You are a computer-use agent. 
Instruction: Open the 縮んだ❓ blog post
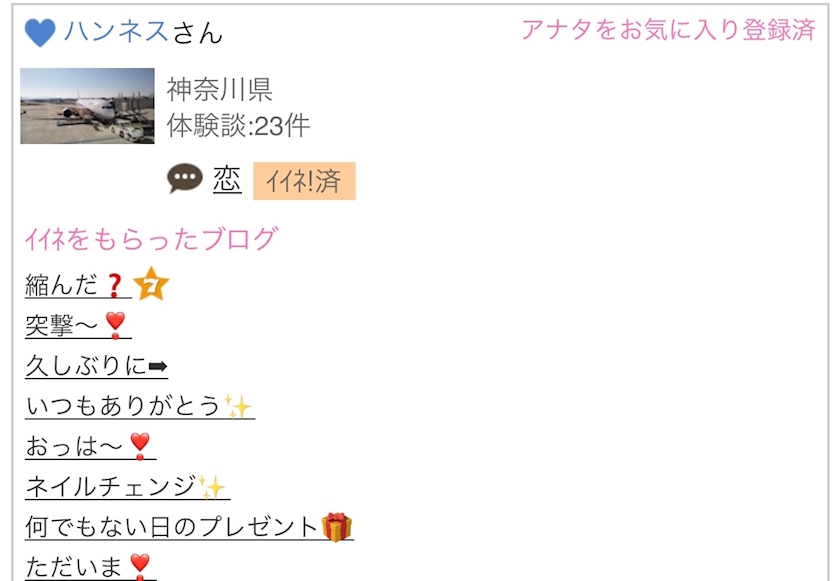[x=78, y=285]
